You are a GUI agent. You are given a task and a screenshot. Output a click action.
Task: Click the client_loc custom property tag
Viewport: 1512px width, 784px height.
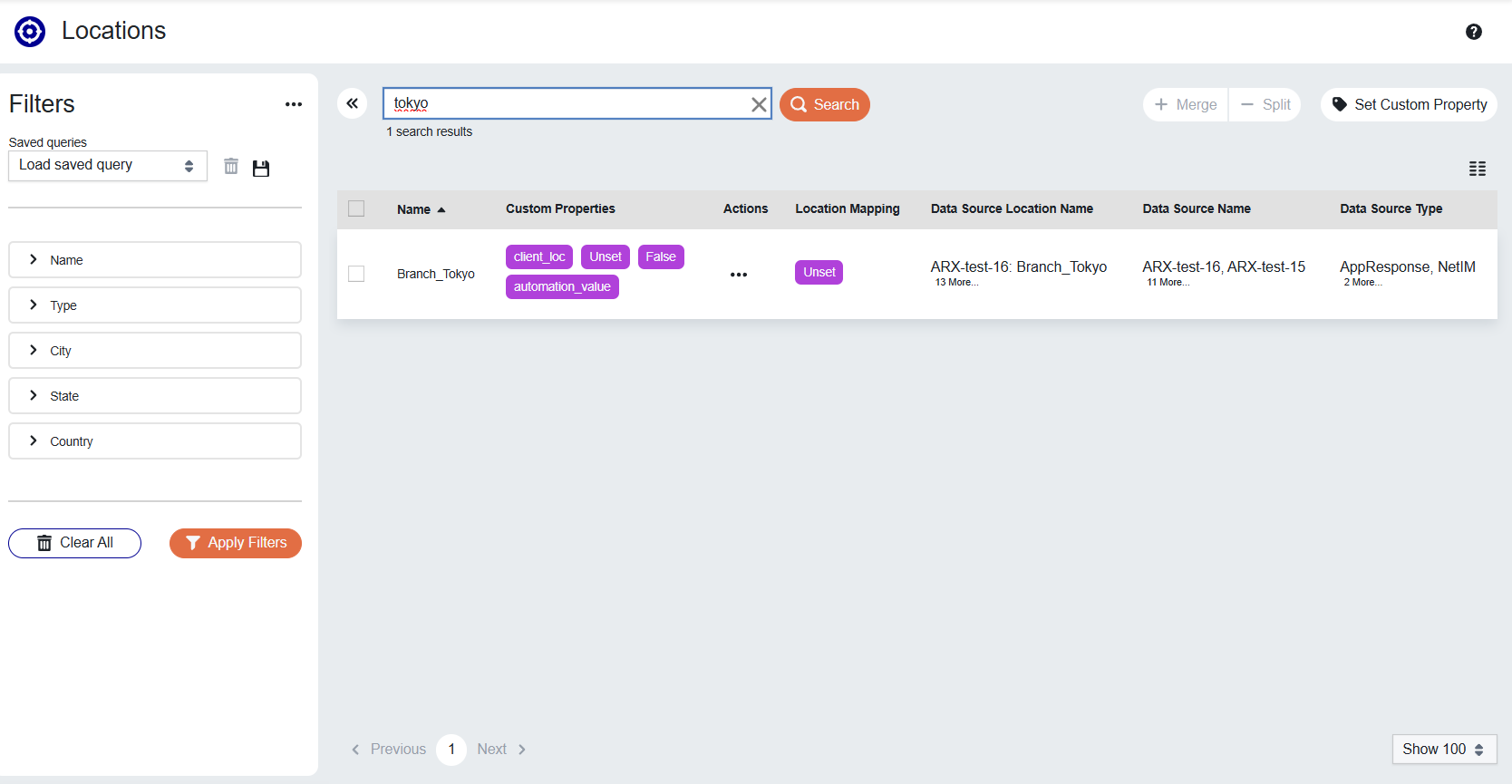[x=538, y=257]
